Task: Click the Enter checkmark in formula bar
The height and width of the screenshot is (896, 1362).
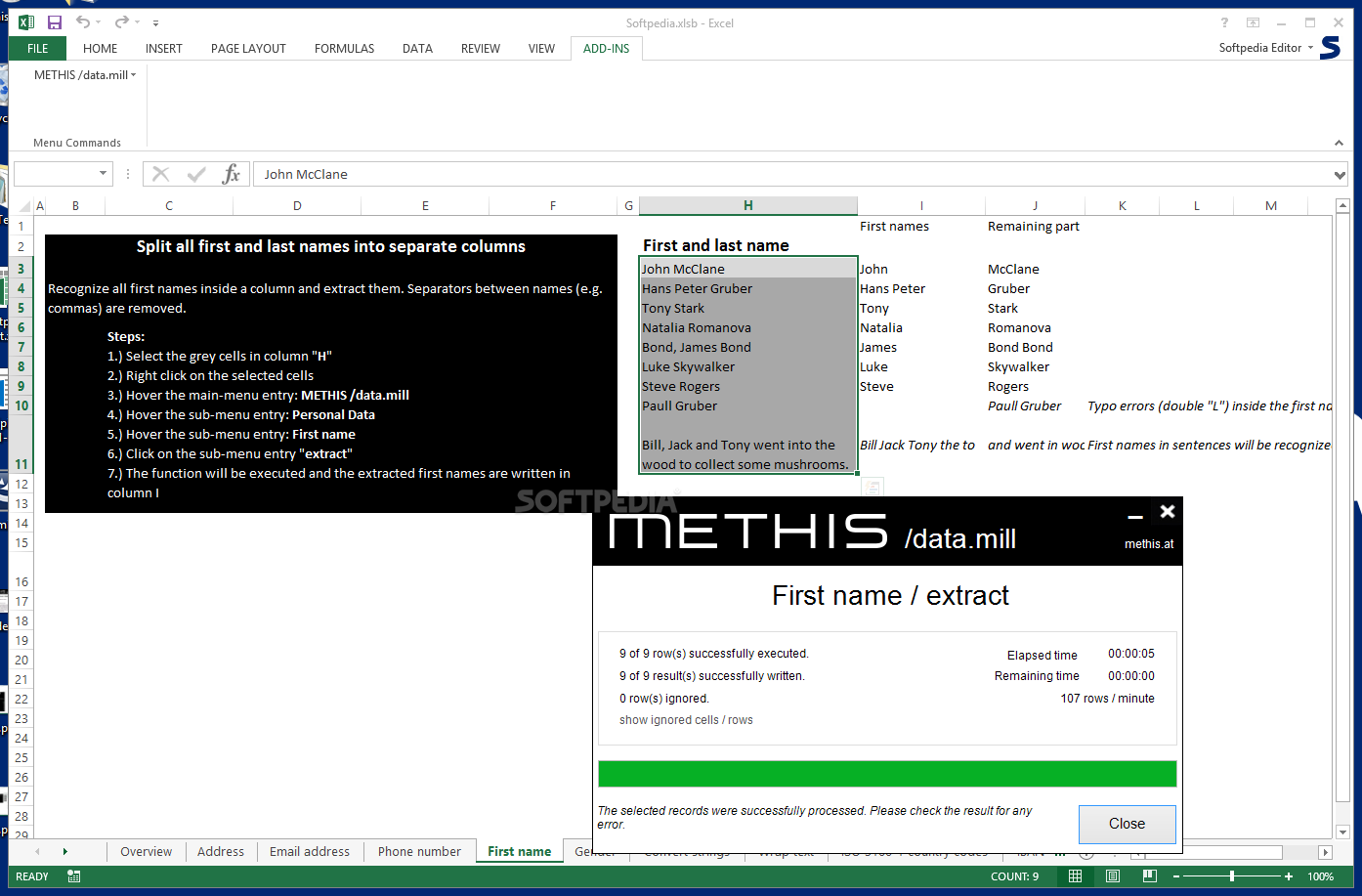Action: point(196,174)
